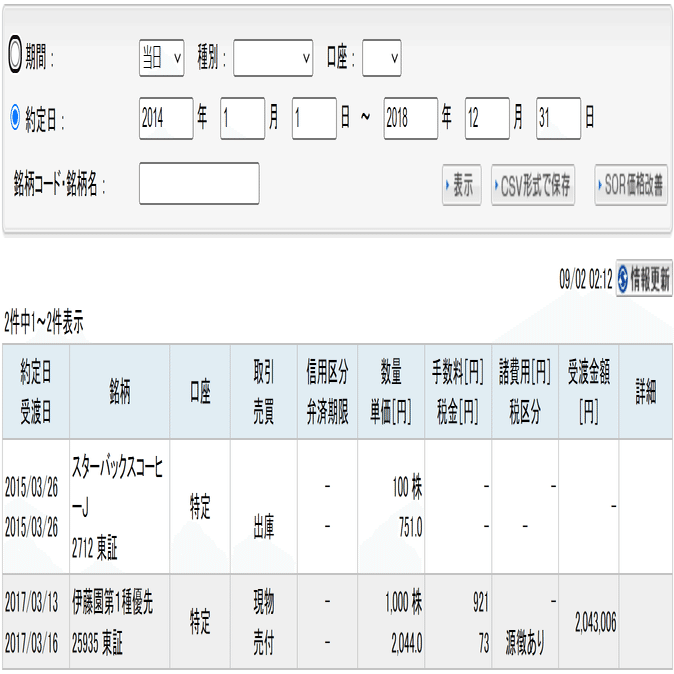This screenshot has width=674, height=674.
Task: Click the 手数料[円] 税金[円] column header
Action: tap(458, 392)
